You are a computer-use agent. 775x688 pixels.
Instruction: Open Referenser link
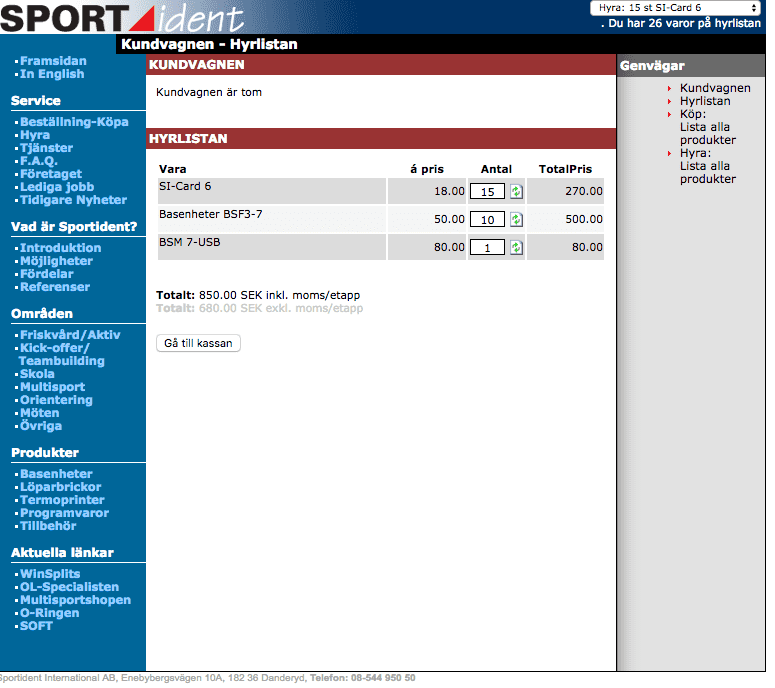click(55, 287)
